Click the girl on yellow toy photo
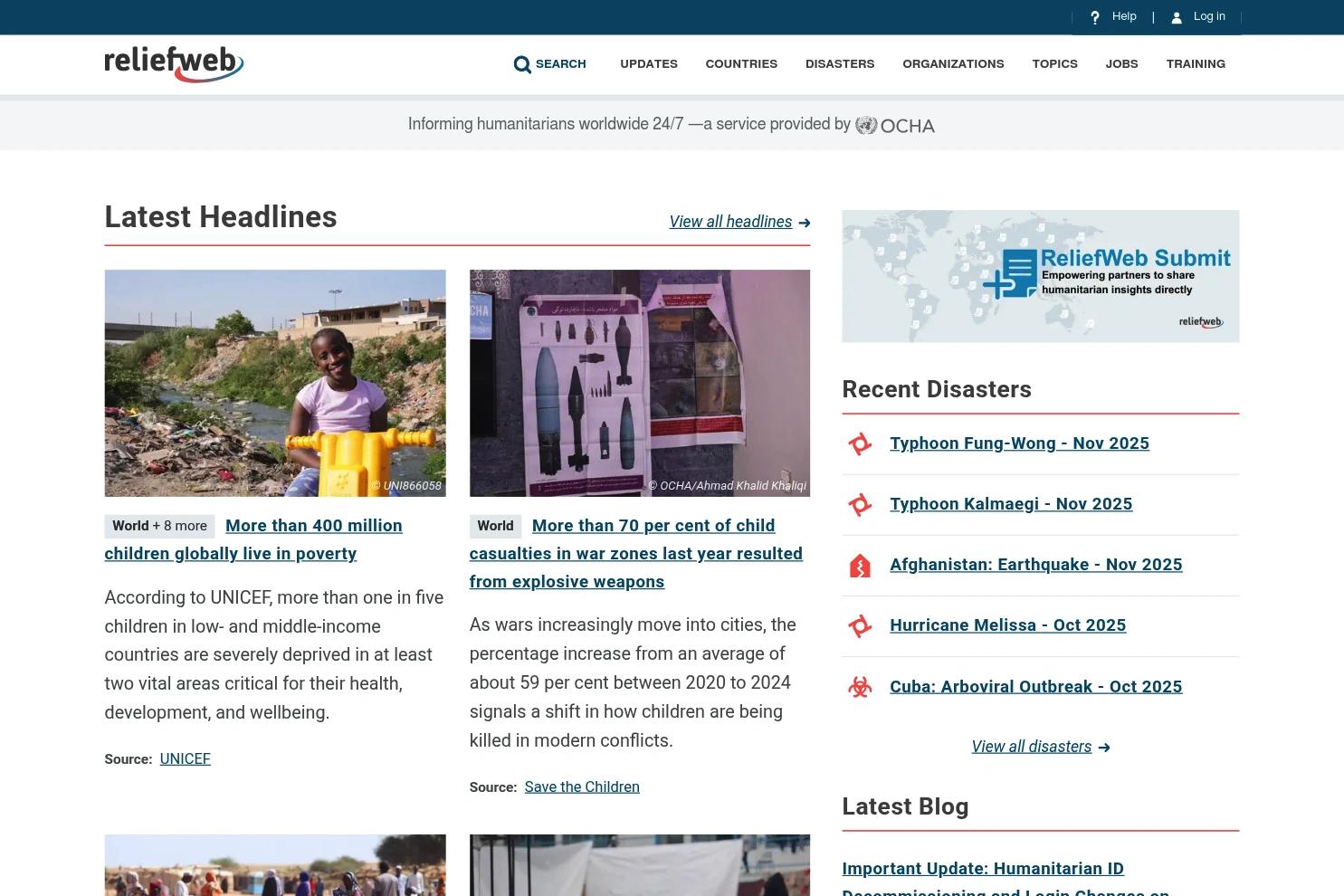 coord(275,383)
